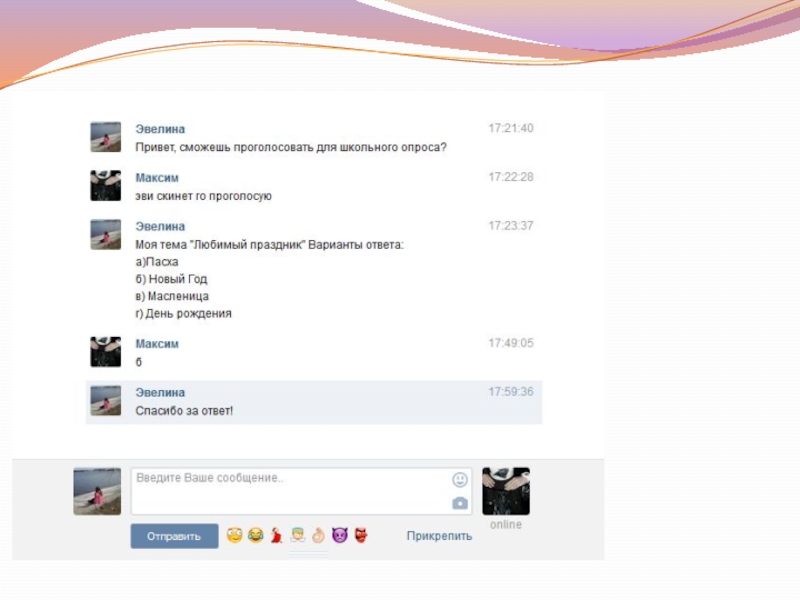
Task: Insert the red dress dancer emoji
Action: coord(277,535)
